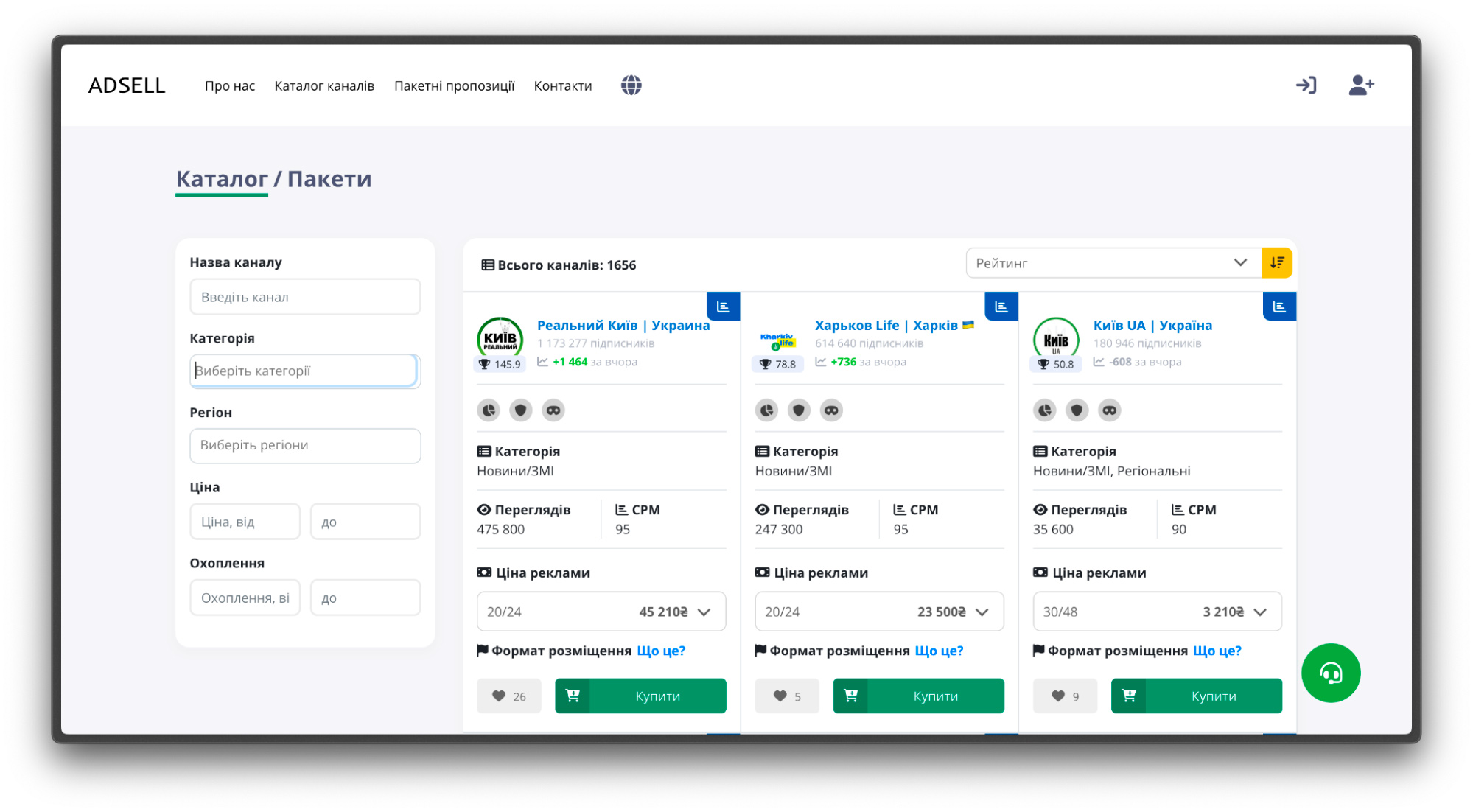Expand ad price dropdown showing 3 210₴
Viewport: 1473px width, 812px height.
point(1157,612)
